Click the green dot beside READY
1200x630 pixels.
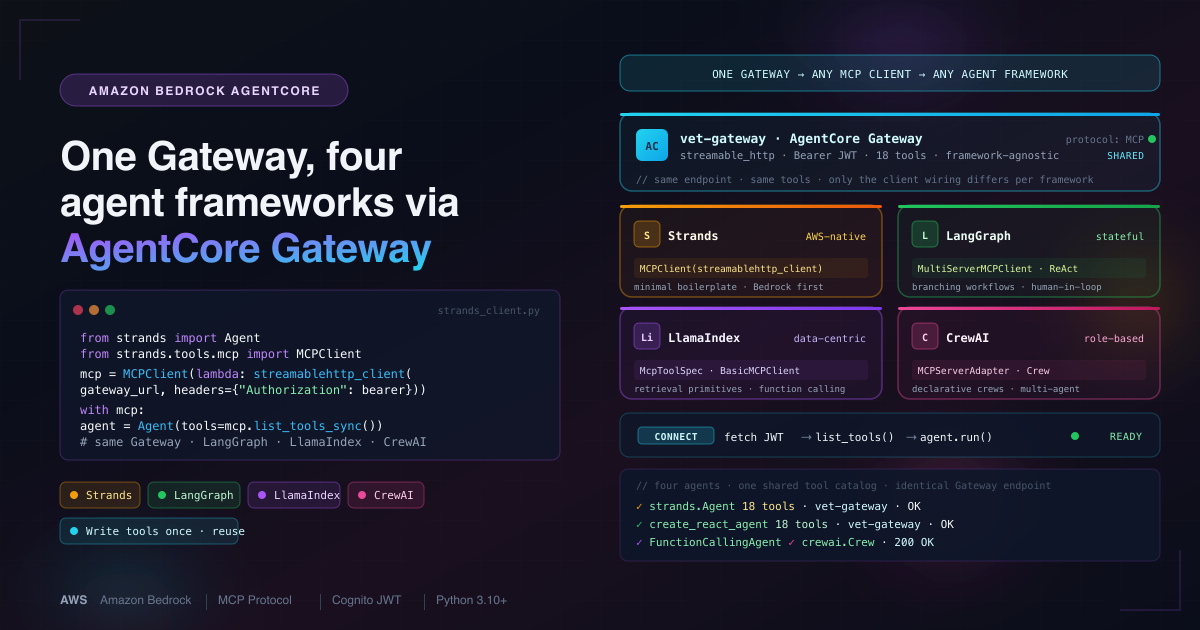pyautogui.click(x=1075, y=436)
